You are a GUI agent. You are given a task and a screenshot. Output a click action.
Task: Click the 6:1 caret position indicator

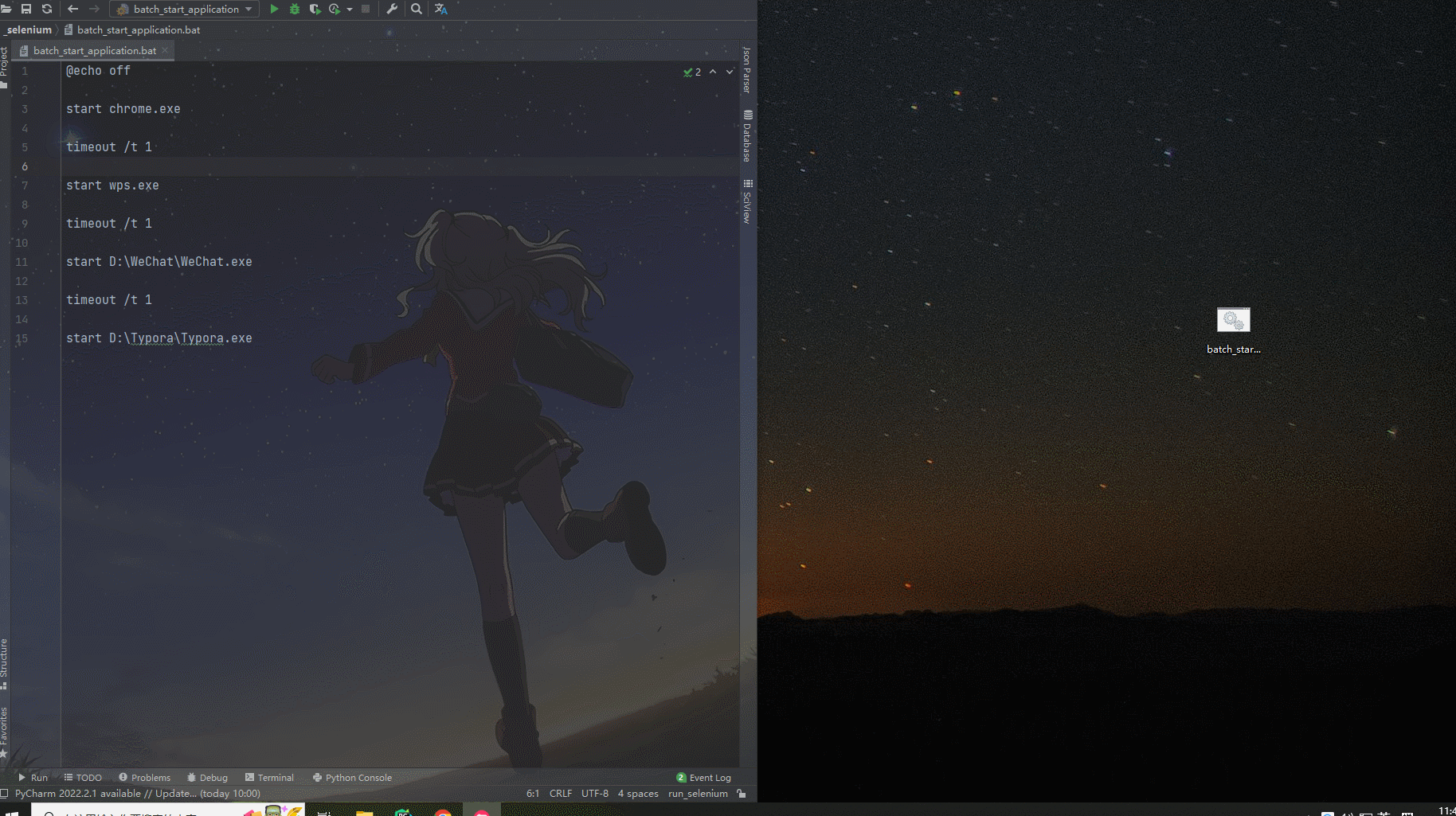click(533, 794)
